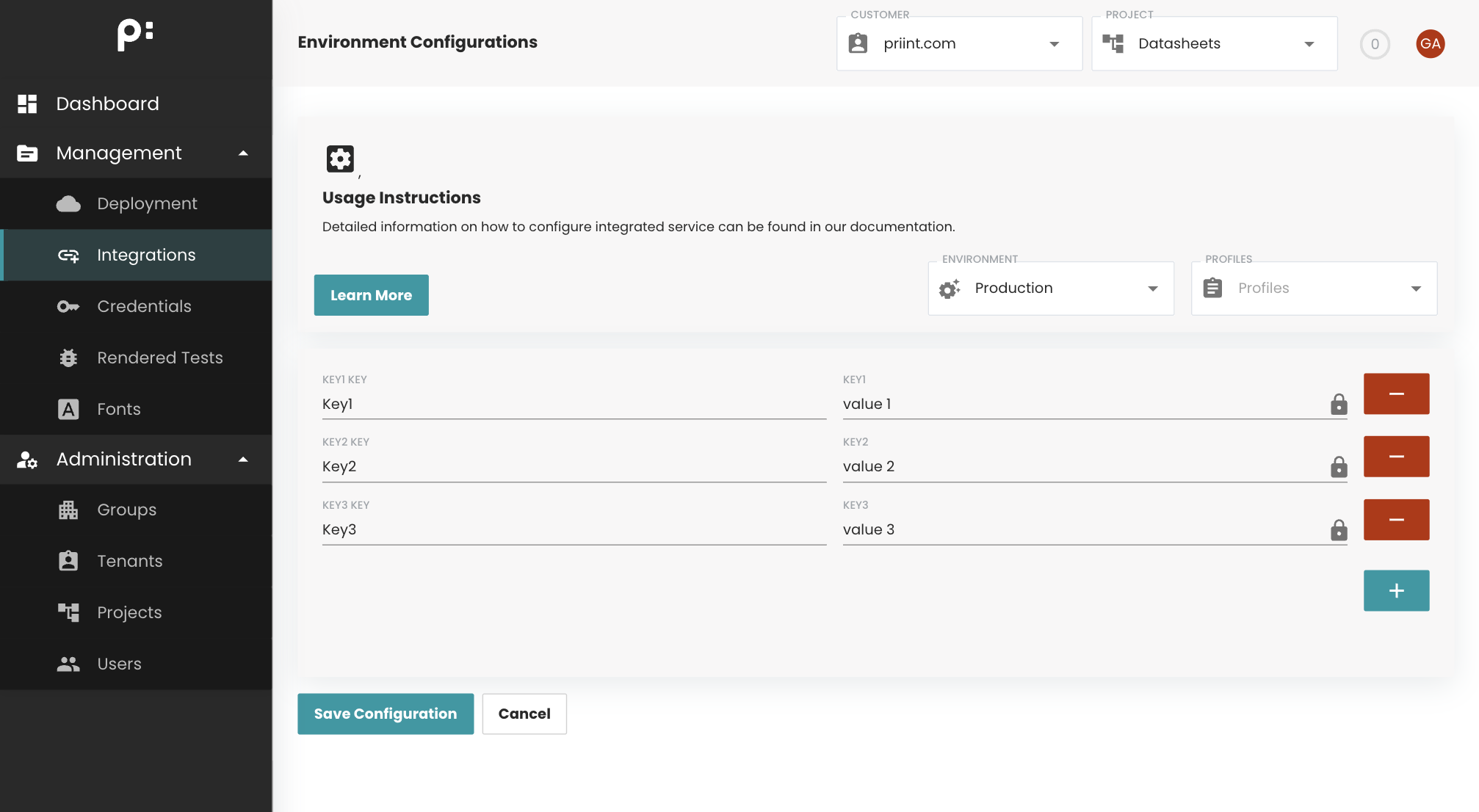This screenshot has width=1479, height=812.
Task: Open the Credentials key icon
Action: [x=68, y=306]
